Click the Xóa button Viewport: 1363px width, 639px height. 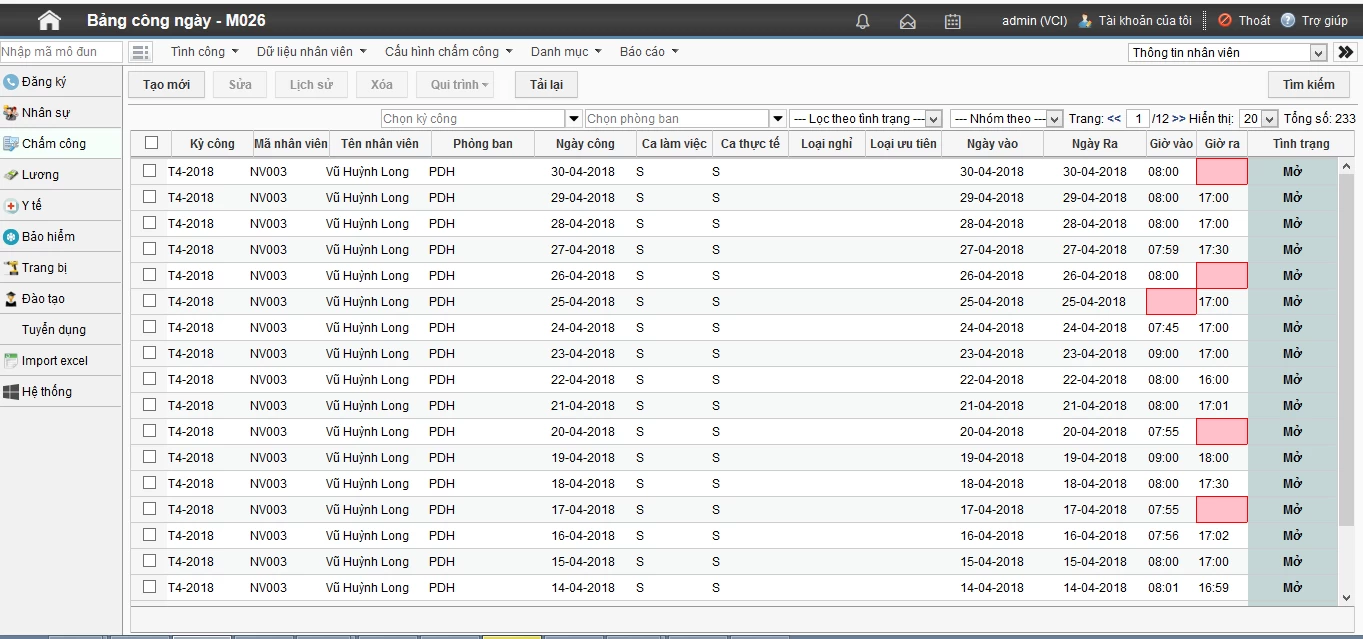point(381,85)
